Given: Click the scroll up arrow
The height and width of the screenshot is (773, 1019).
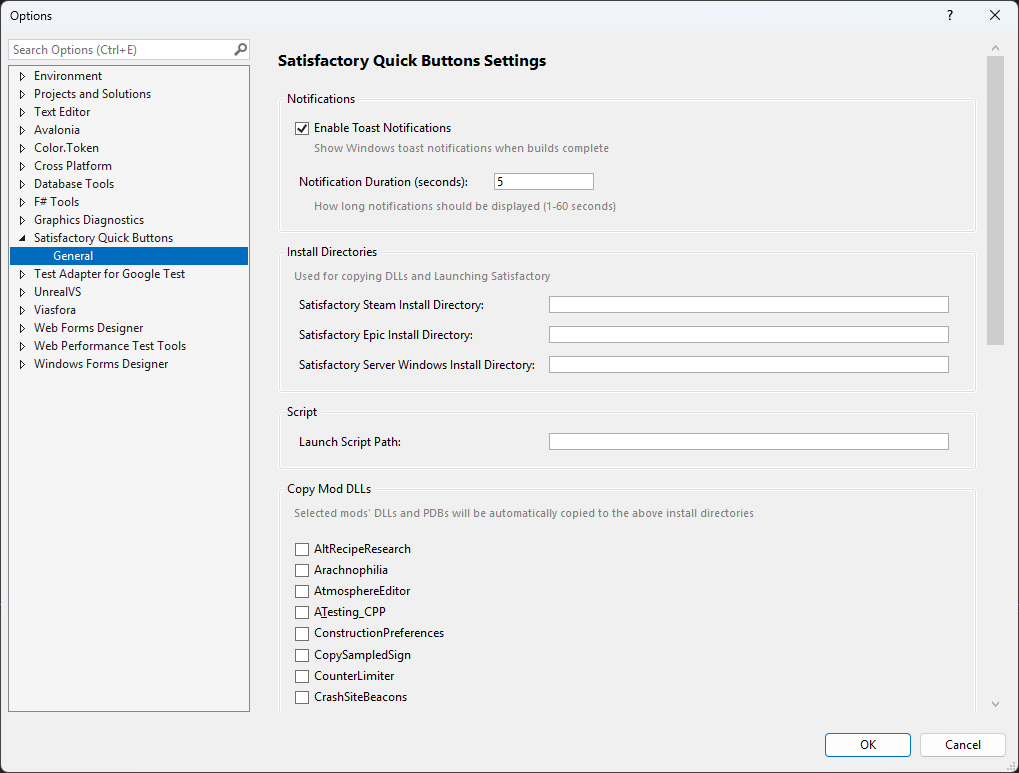Looking at the screenshot, I should click(x=995, y=48).
